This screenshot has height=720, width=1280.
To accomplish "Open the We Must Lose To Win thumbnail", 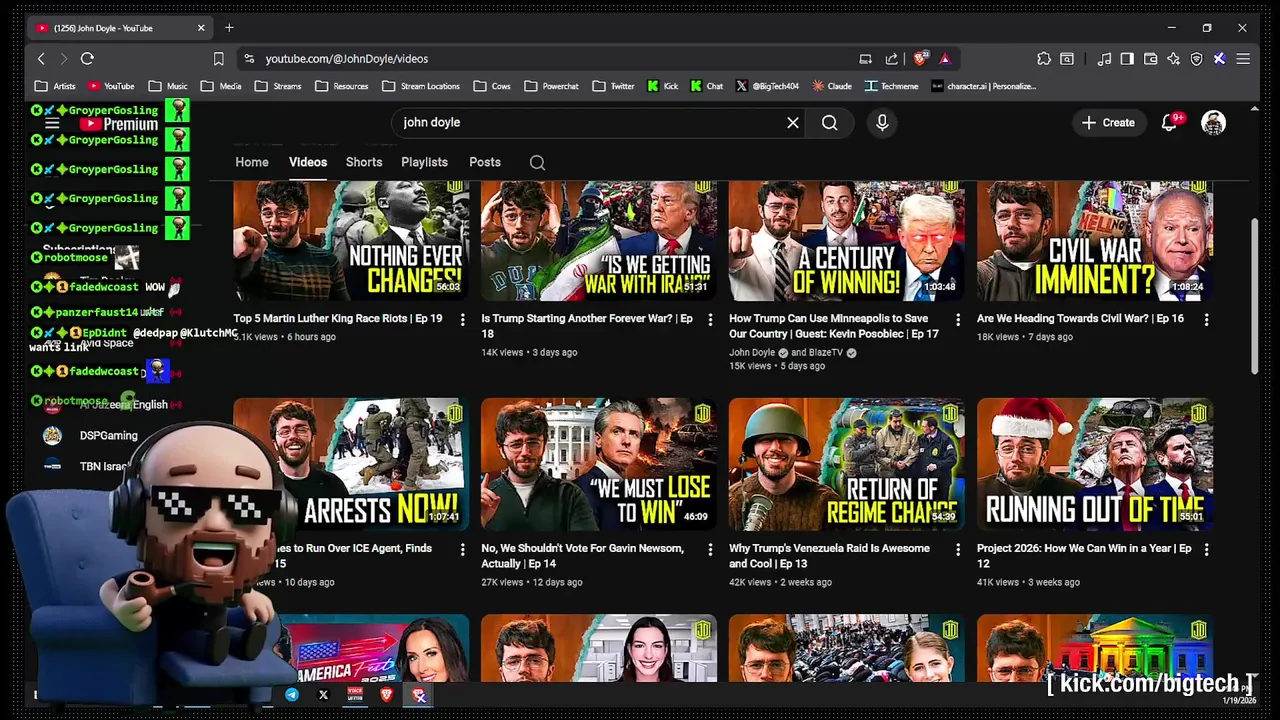I will click(599, 464).
